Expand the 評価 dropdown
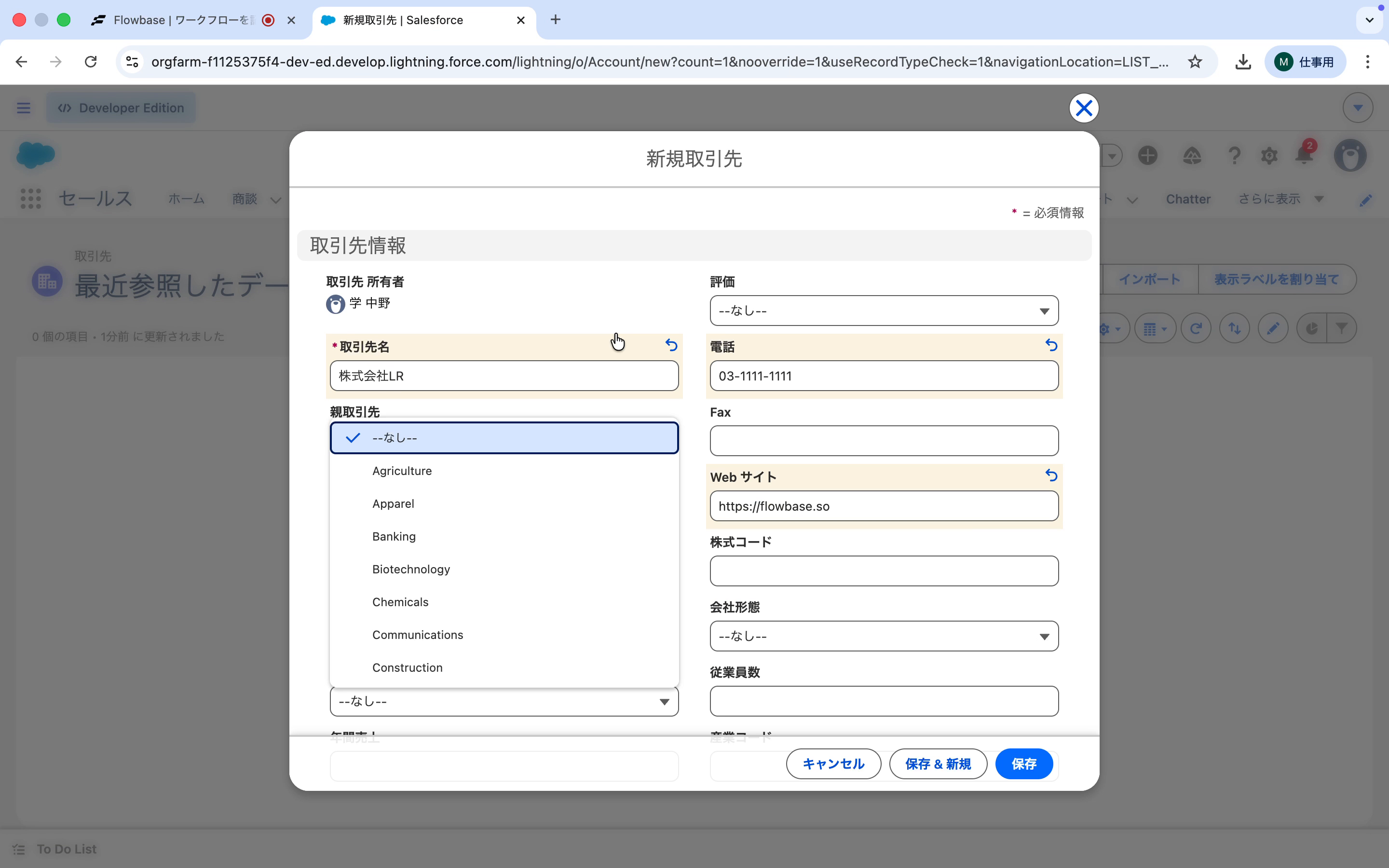Screen dimensions: 1389x868 (x=884, y=311)
